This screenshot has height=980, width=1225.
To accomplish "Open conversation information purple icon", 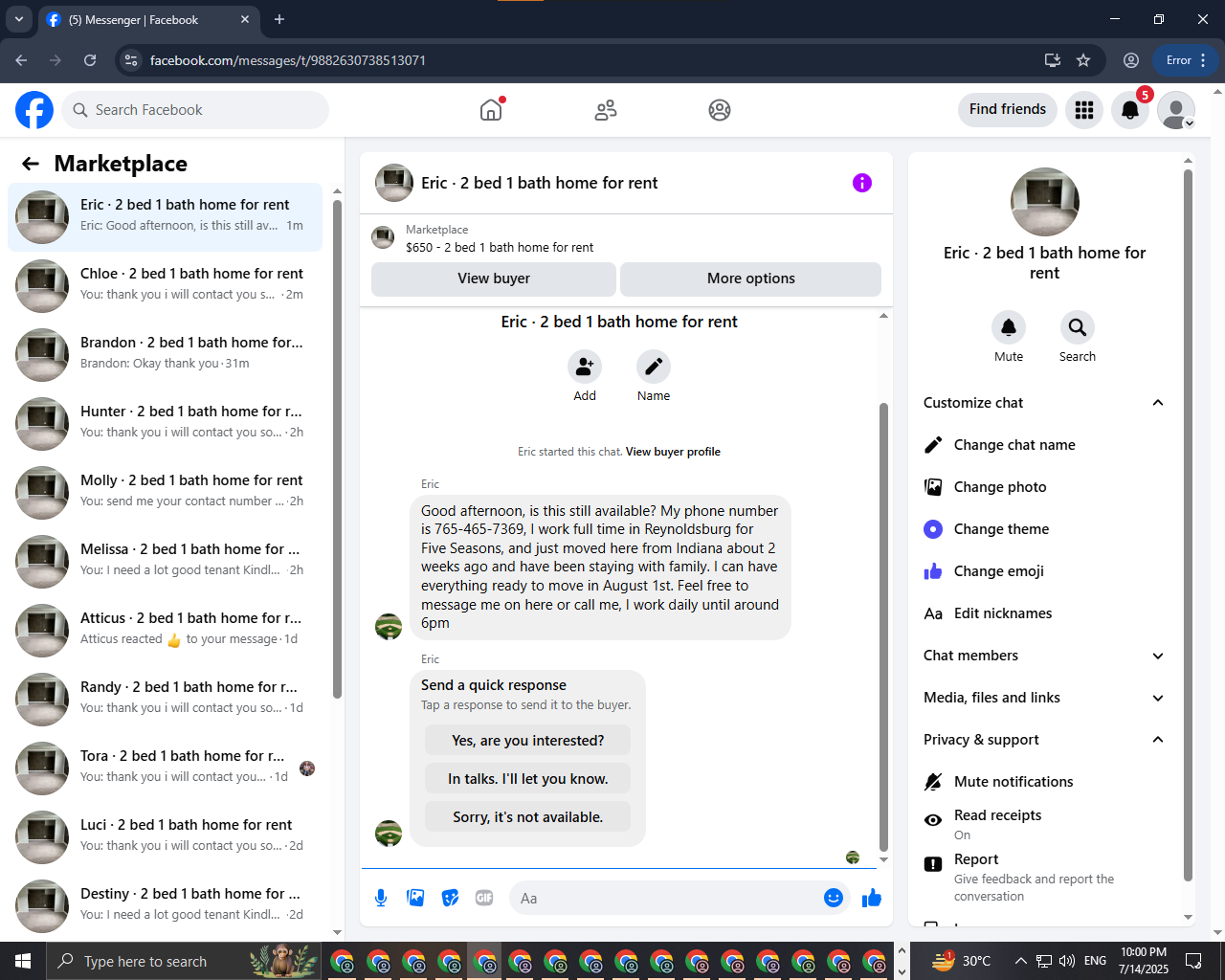I will (862, 183).
